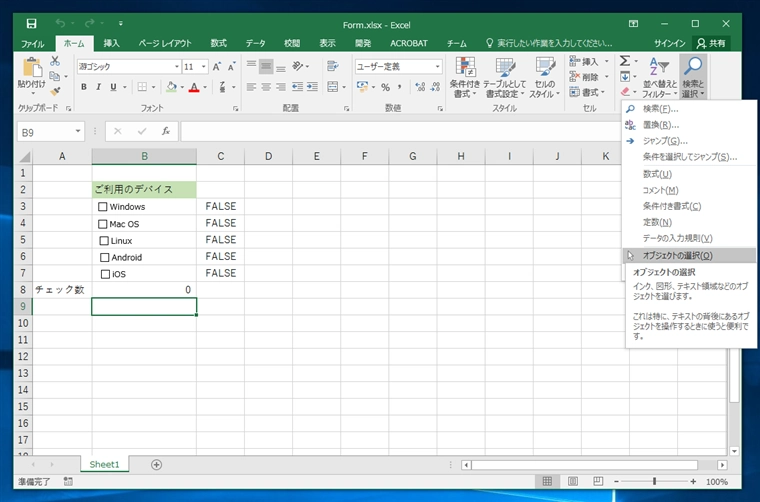Save the workbook with the floppy icon
The image size is (760, 502).
[x=32, y=24]
